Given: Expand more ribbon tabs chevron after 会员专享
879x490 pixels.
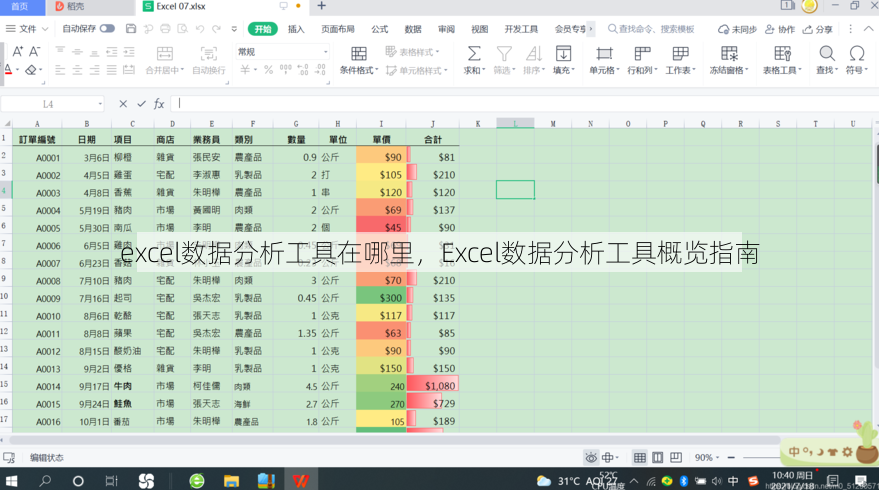Looking at the screenshot, I should click(x=590, y=29).
